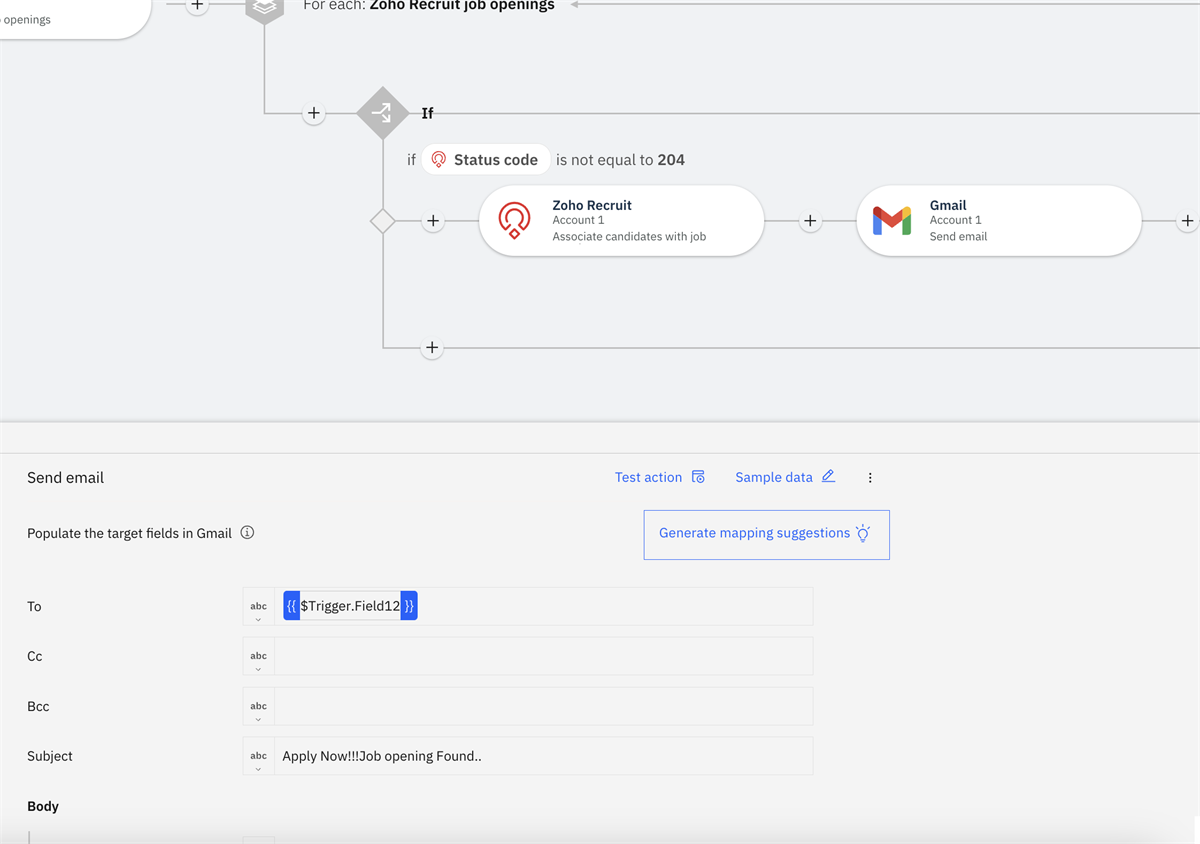Click the plus button after the Gmail node
1200x844 pixels.
coord(1187,221)
